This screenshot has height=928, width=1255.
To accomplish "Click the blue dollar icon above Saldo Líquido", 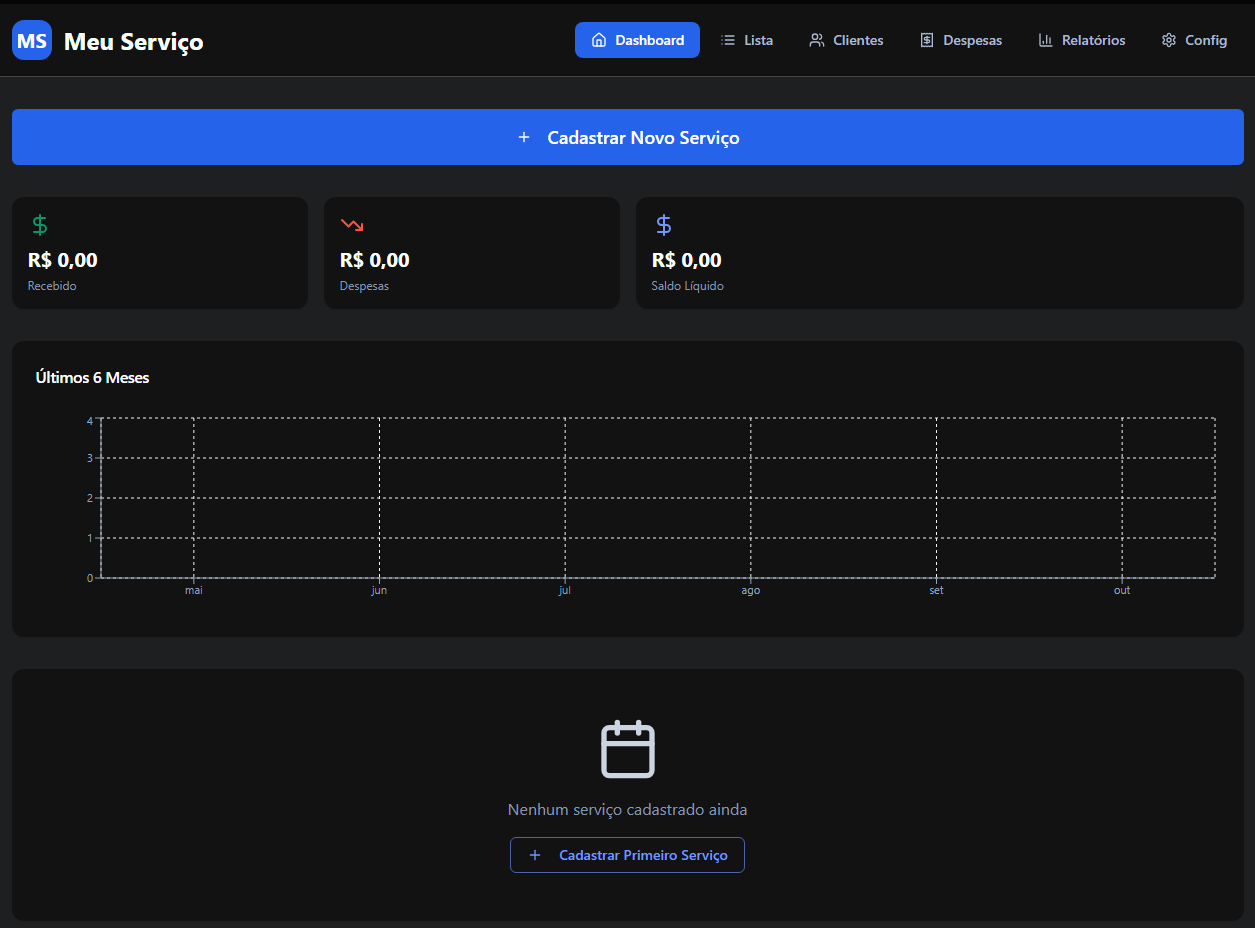I will click(x=664, y=224).
